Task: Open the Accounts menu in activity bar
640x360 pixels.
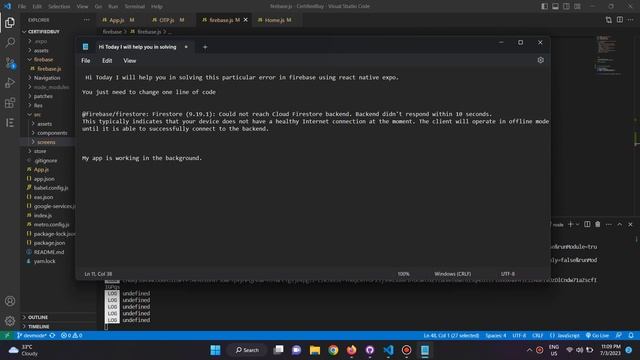Action: pyautogui.click(x=10, y=301)
